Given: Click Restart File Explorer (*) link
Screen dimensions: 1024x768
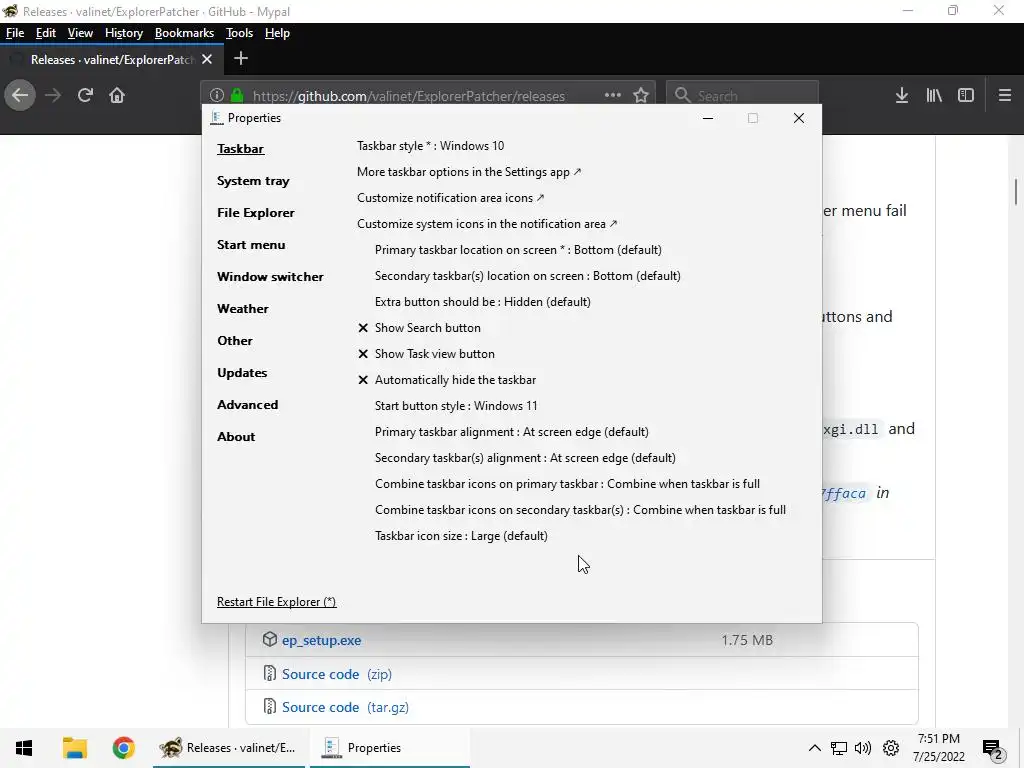Looking at the screenshot, I should (276, 602).
